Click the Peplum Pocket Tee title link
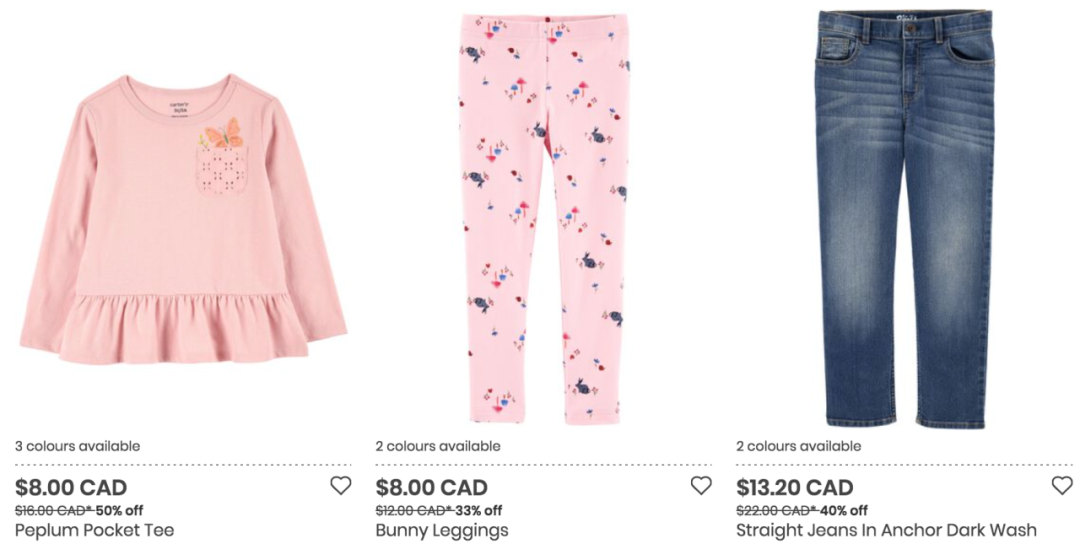The width and height of the screenshot is (1080, 544). (94, 530)
